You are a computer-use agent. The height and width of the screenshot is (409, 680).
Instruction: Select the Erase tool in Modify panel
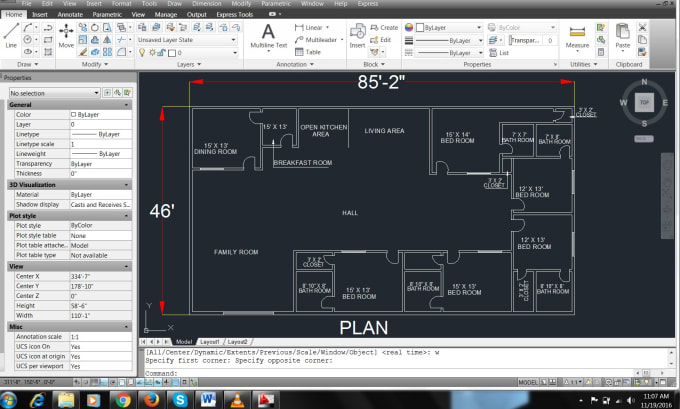tap(82, 52)
